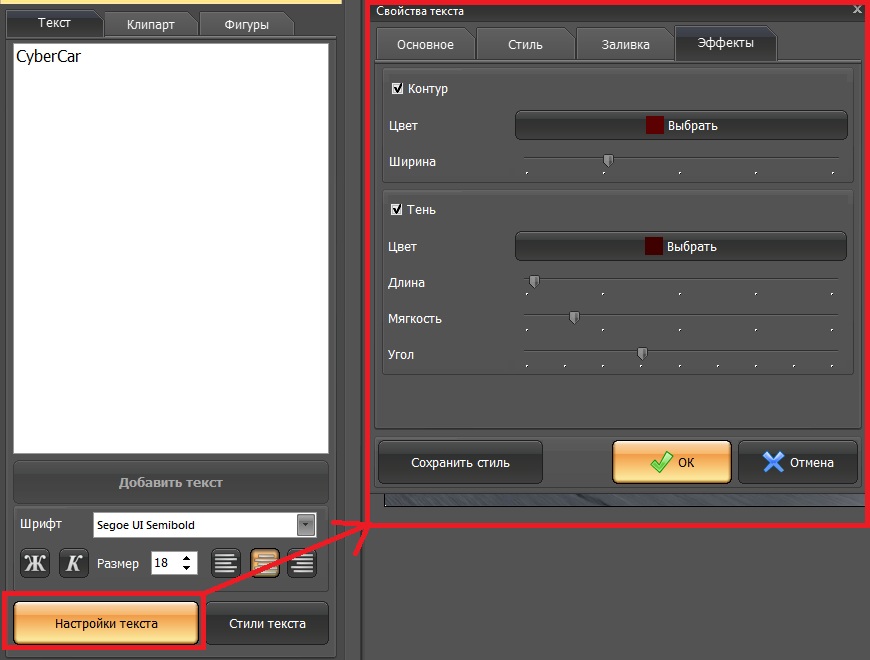Choose contour color via Выбрать

coord(681,125)
